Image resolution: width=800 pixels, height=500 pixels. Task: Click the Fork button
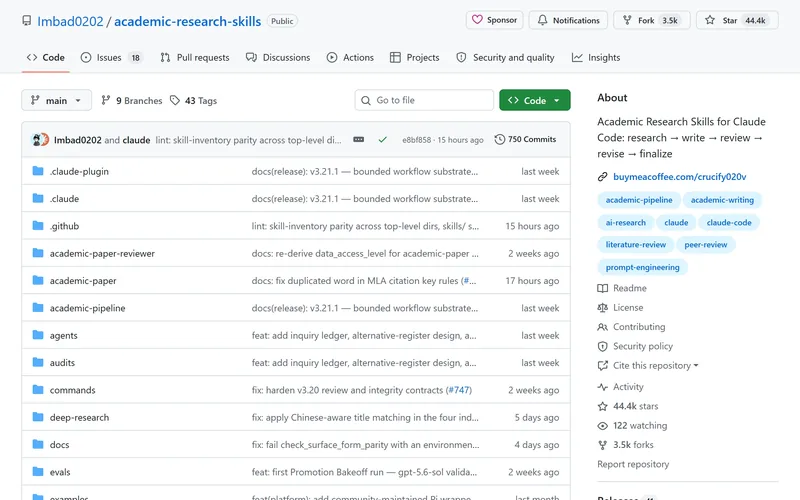[x=652, y=20]
